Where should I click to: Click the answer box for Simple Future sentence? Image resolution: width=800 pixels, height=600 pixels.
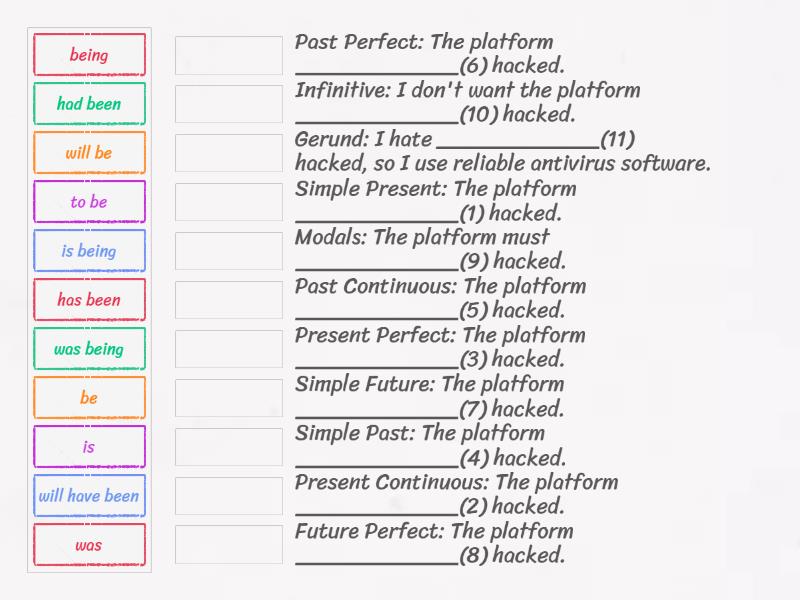coord(228,397)
